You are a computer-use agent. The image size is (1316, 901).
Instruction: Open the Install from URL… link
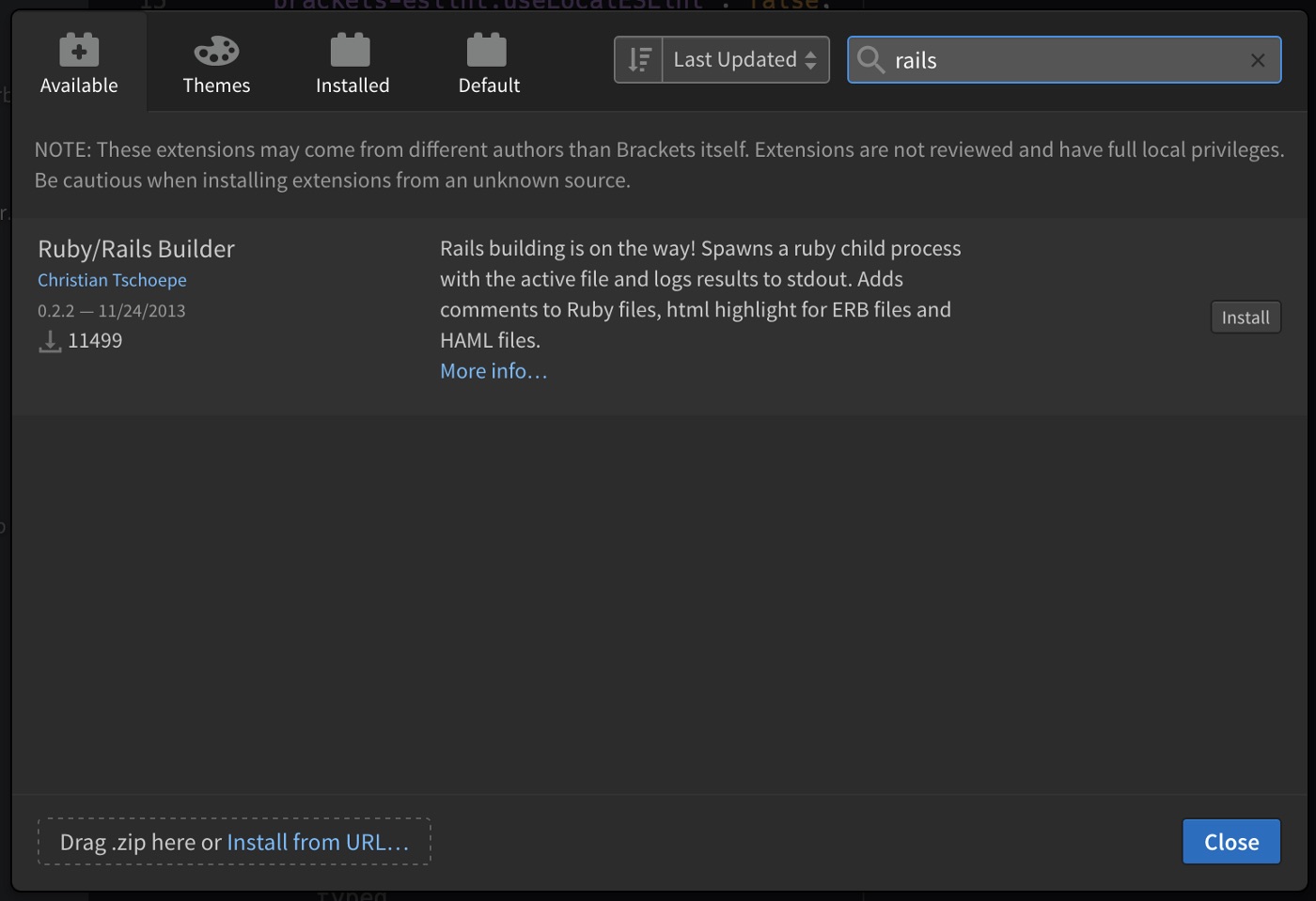click(x=318, y=842)
